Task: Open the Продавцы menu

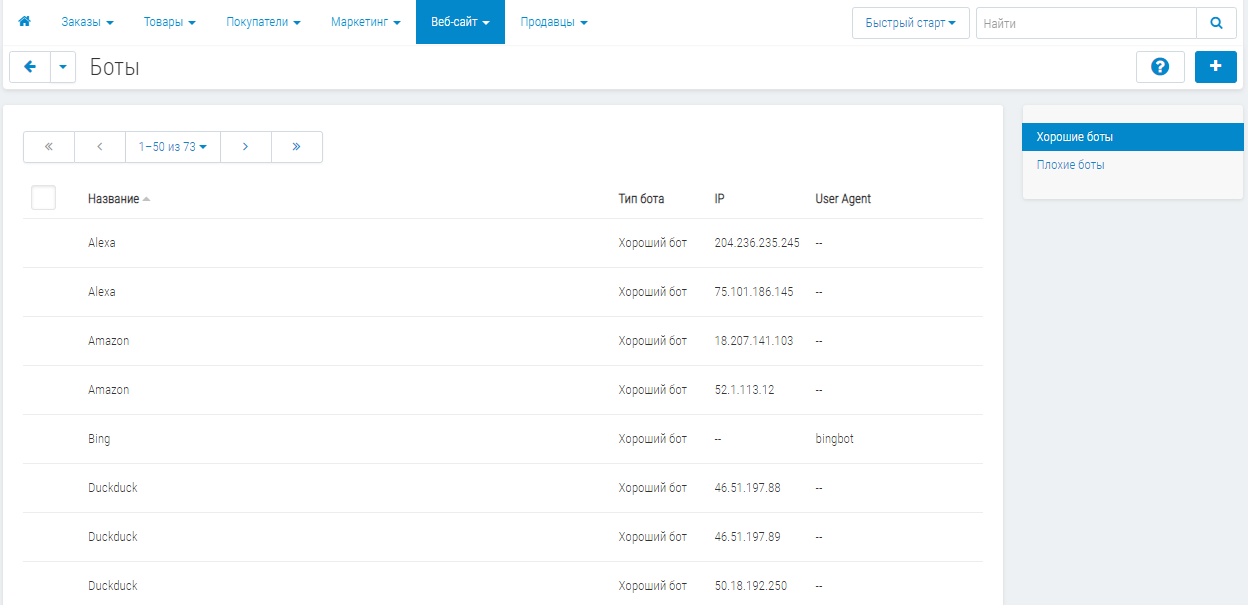Action: [554, 22]
